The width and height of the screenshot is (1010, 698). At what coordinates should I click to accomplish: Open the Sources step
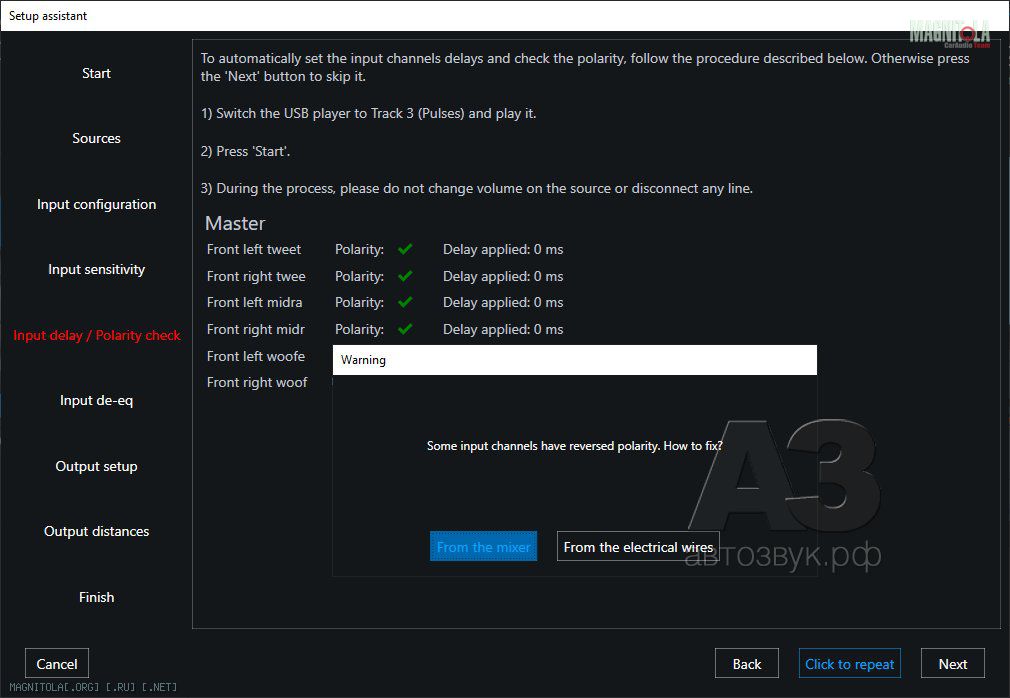click(96, 138)
